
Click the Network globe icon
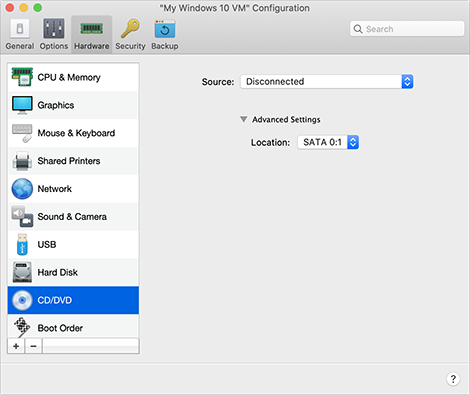22,189
